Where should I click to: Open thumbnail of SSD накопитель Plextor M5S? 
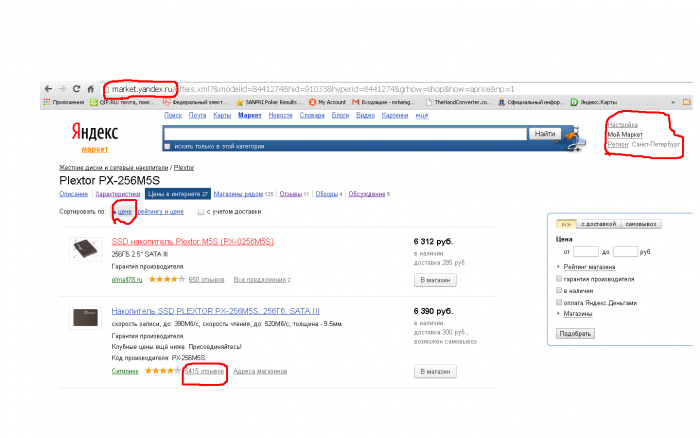[85, 249]
